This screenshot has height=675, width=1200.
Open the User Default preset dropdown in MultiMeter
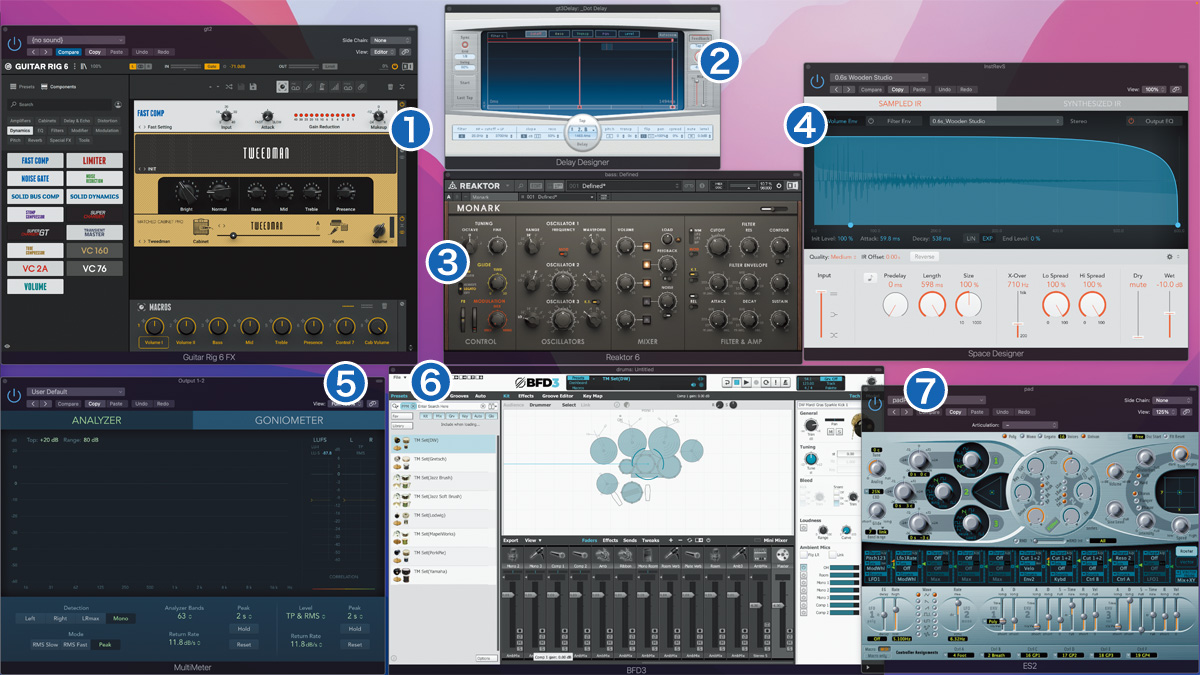[76, 392]
